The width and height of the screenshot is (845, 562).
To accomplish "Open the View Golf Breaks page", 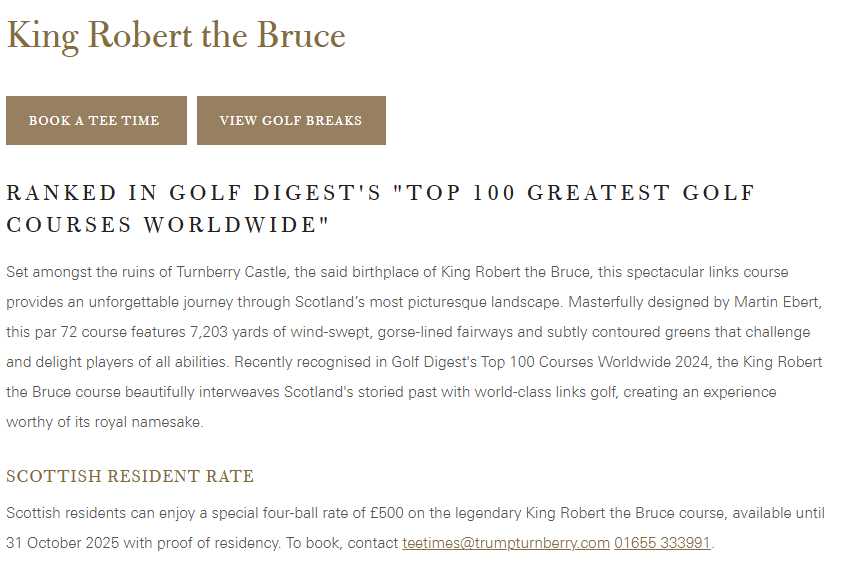I will [x=291, y=121].
